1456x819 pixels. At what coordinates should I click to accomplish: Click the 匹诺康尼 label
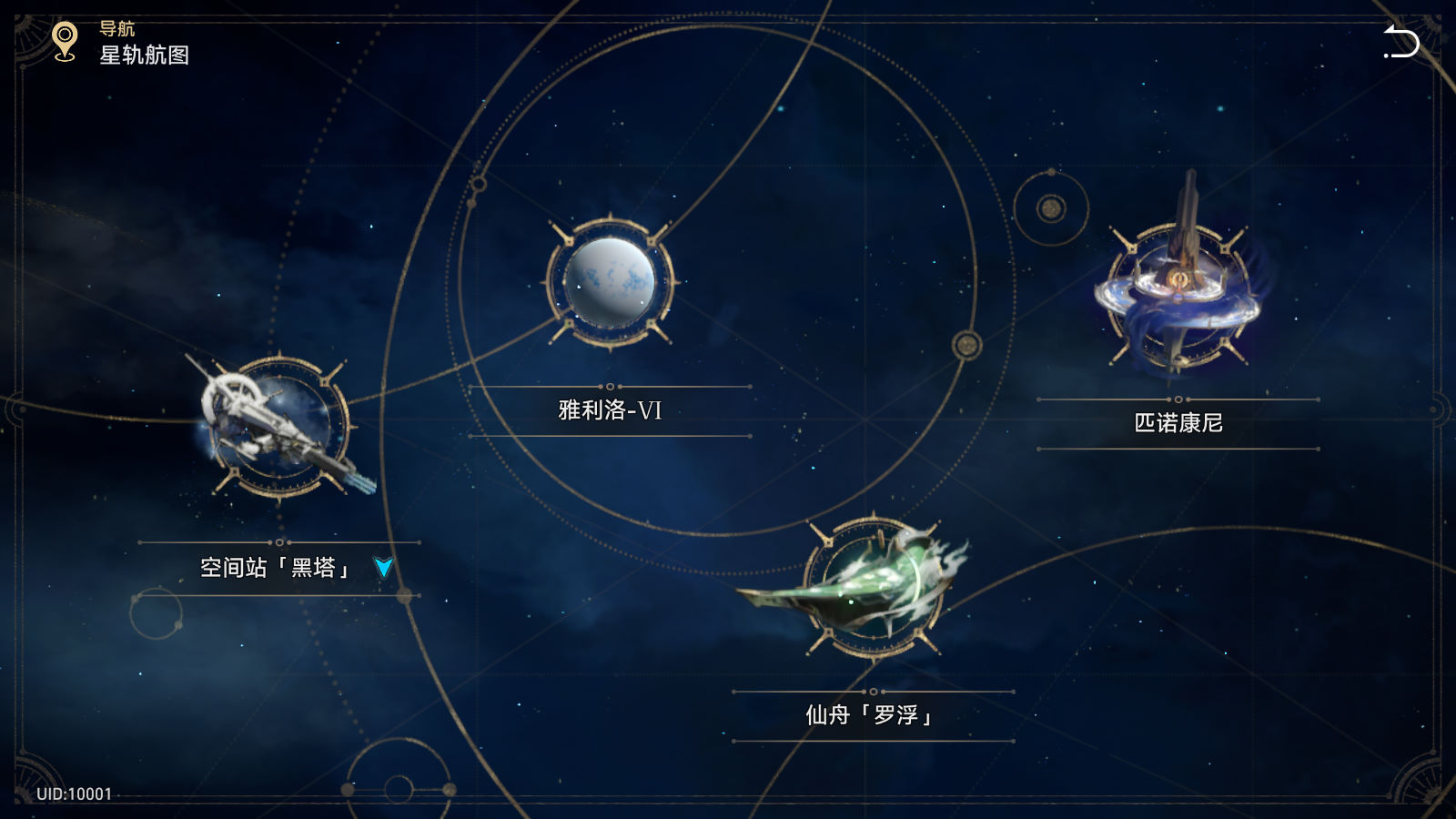pyautogui.click(x=1178, y=423)
